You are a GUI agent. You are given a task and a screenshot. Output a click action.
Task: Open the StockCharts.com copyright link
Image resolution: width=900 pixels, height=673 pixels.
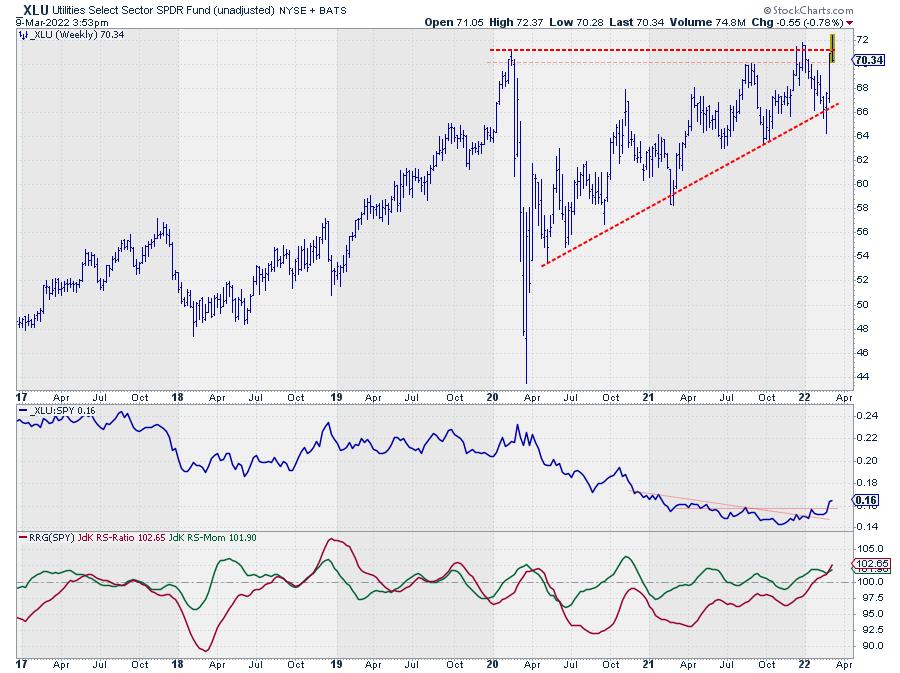point(808,10)
